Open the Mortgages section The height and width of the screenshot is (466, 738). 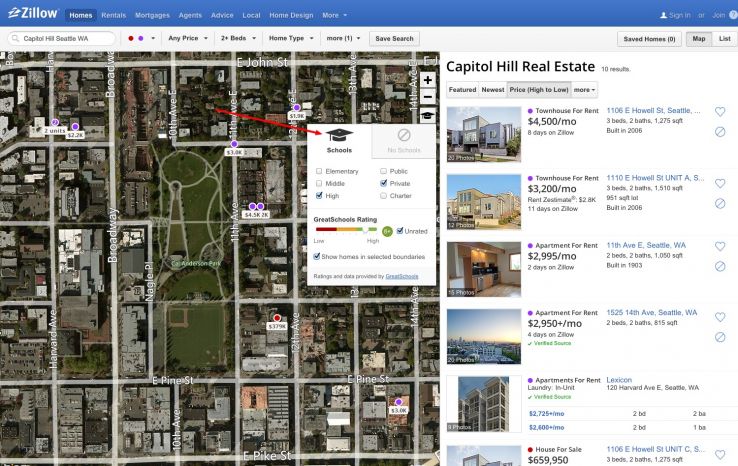(x=152, y=15)
